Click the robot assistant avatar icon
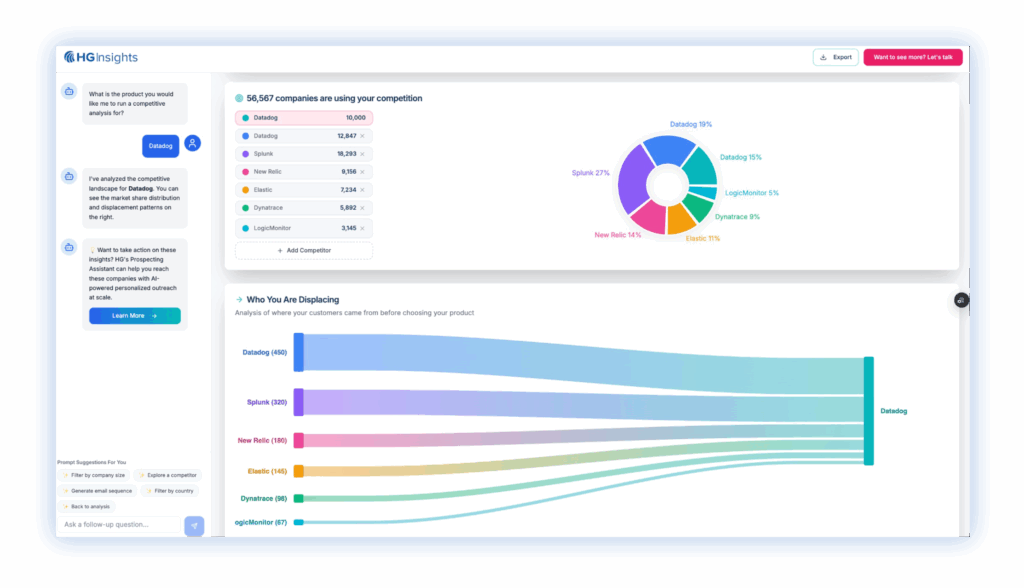This screenshot has width=1024, height=588. coord(68,91)
